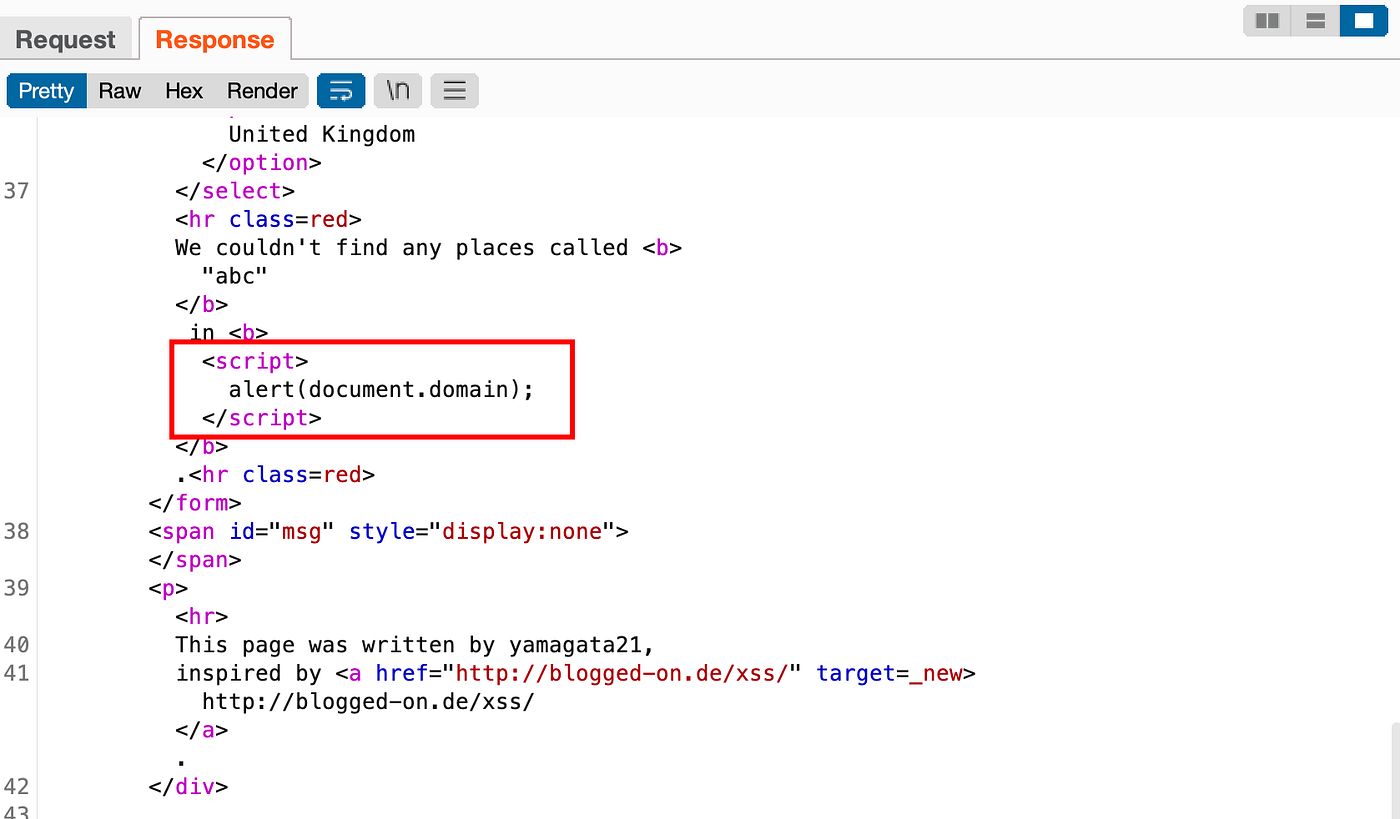Image resolution: width=1400 pixels, height=819 pixels.
Task: Click the span id="msg" line
Action: [x=388, y=531]
